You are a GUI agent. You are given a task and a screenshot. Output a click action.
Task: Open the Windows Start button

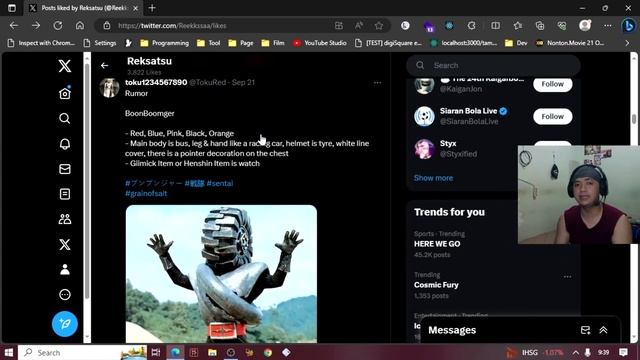(x=9, y=352)
